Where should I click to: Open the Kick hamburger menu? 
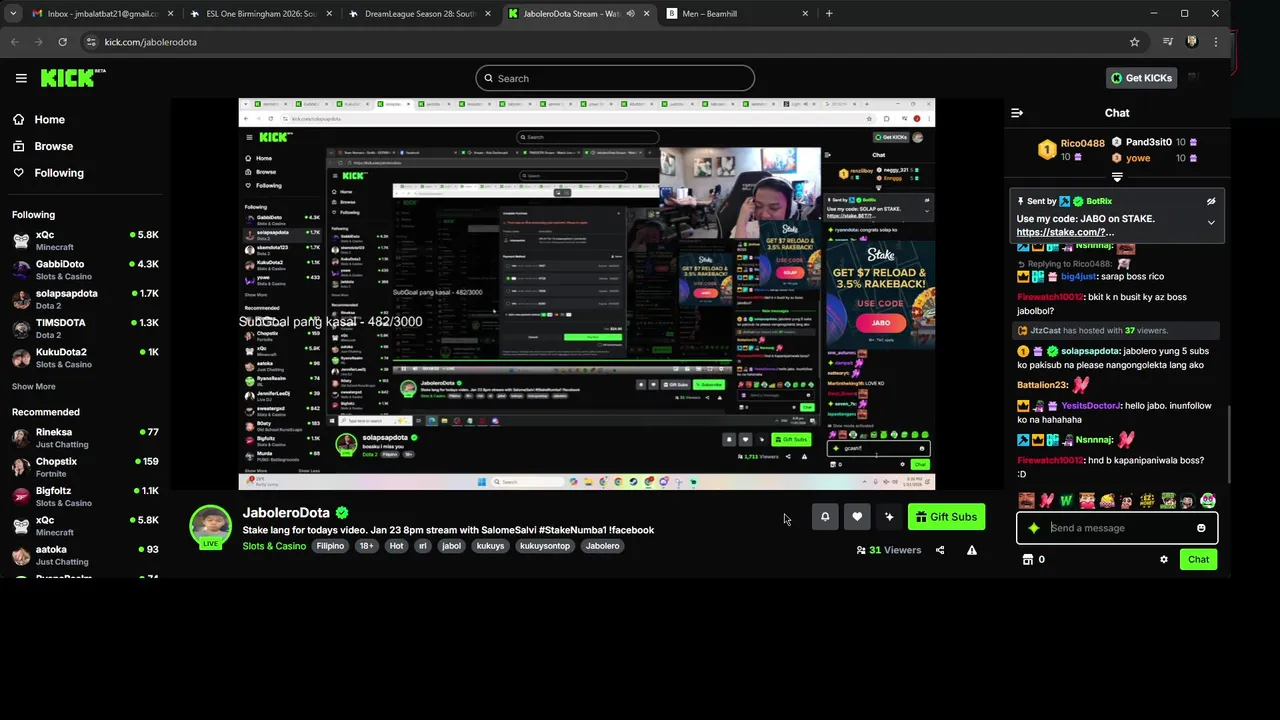[x=21, y=78]
